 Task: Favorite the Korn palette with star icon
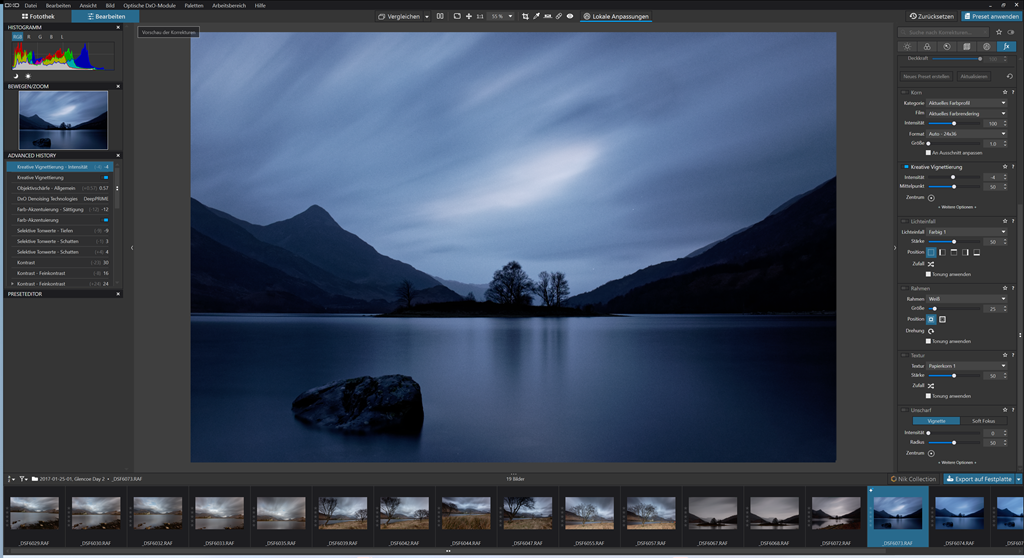coord(1004,92)
